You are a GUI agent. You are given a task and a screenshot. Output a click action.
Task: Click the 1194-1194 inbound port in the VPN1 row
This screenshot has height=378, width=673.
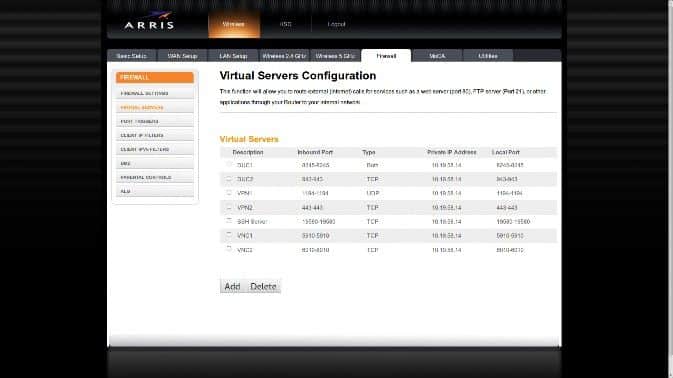coord(315,194)
